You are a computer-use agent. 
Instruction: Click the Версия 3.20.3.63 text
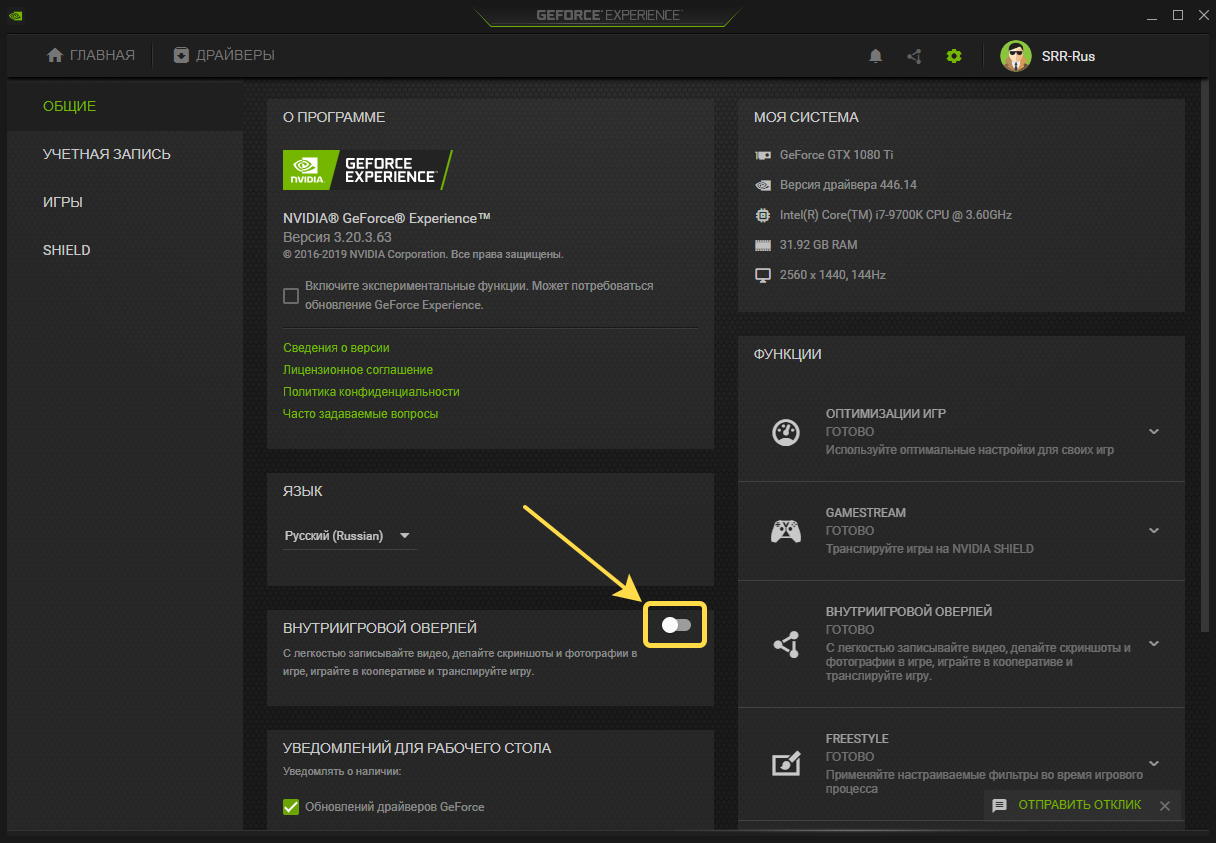[x=337, y=237]
